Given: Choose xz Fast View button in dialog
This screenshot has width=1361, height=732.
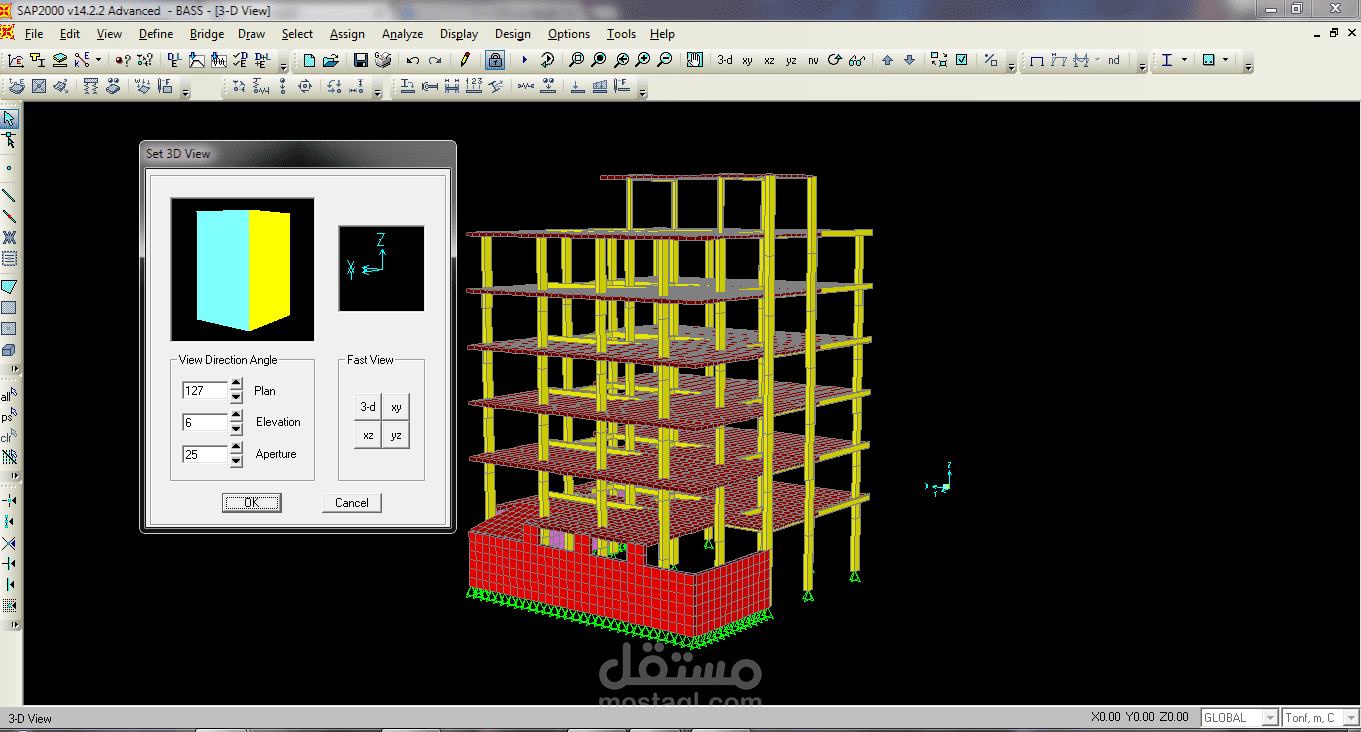Looking at the screenshot, I should (368, 435).
